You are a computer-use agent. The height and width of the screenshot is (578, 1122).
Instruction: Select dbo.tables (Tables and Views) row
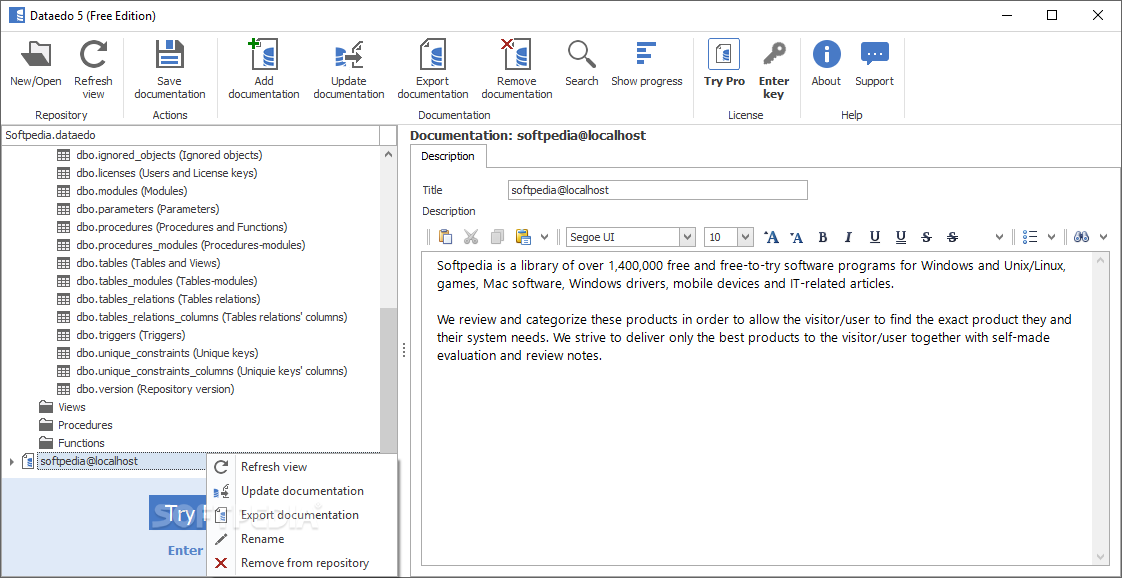click(x=137, y=263)
